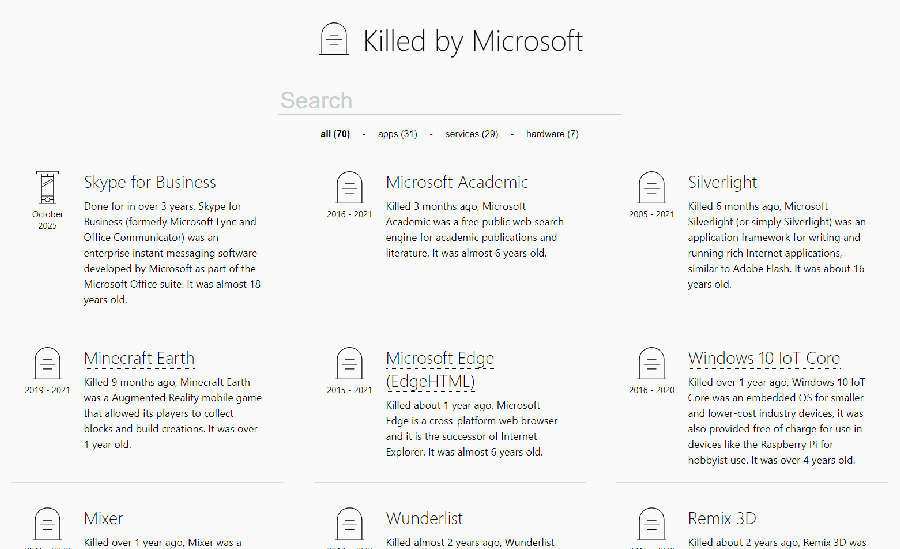The image size is (900, 549).
Task: Click the Killed by Microsoft title
Action: (x=472, y=41)
